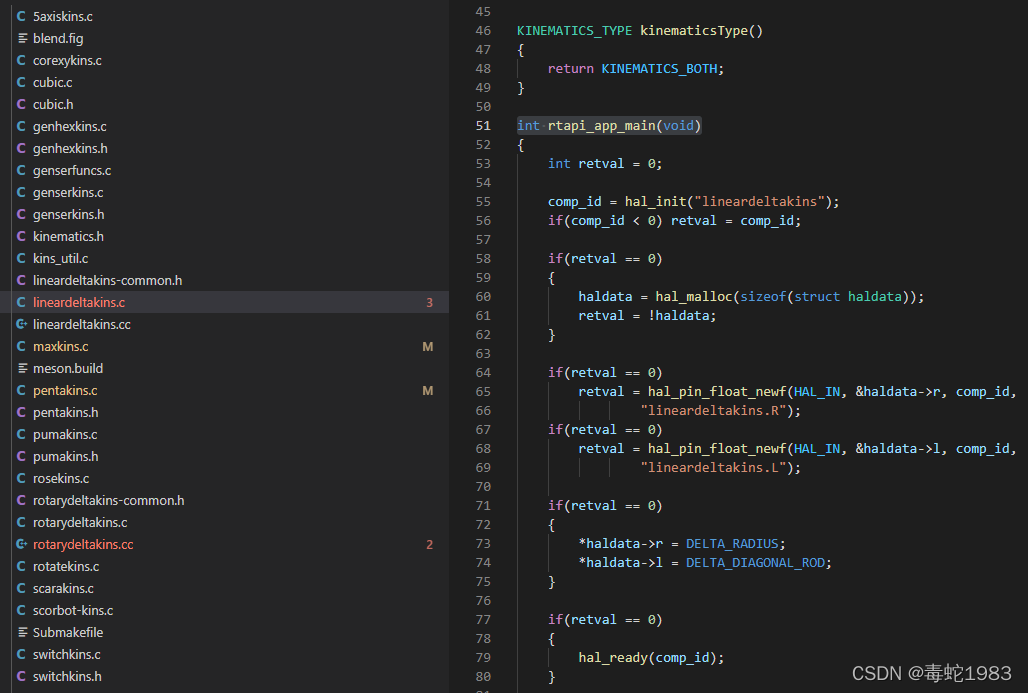Open genserkins.h header file
Image resolution: width=1028 pixels, height=693 pixels.
point(69,214)
